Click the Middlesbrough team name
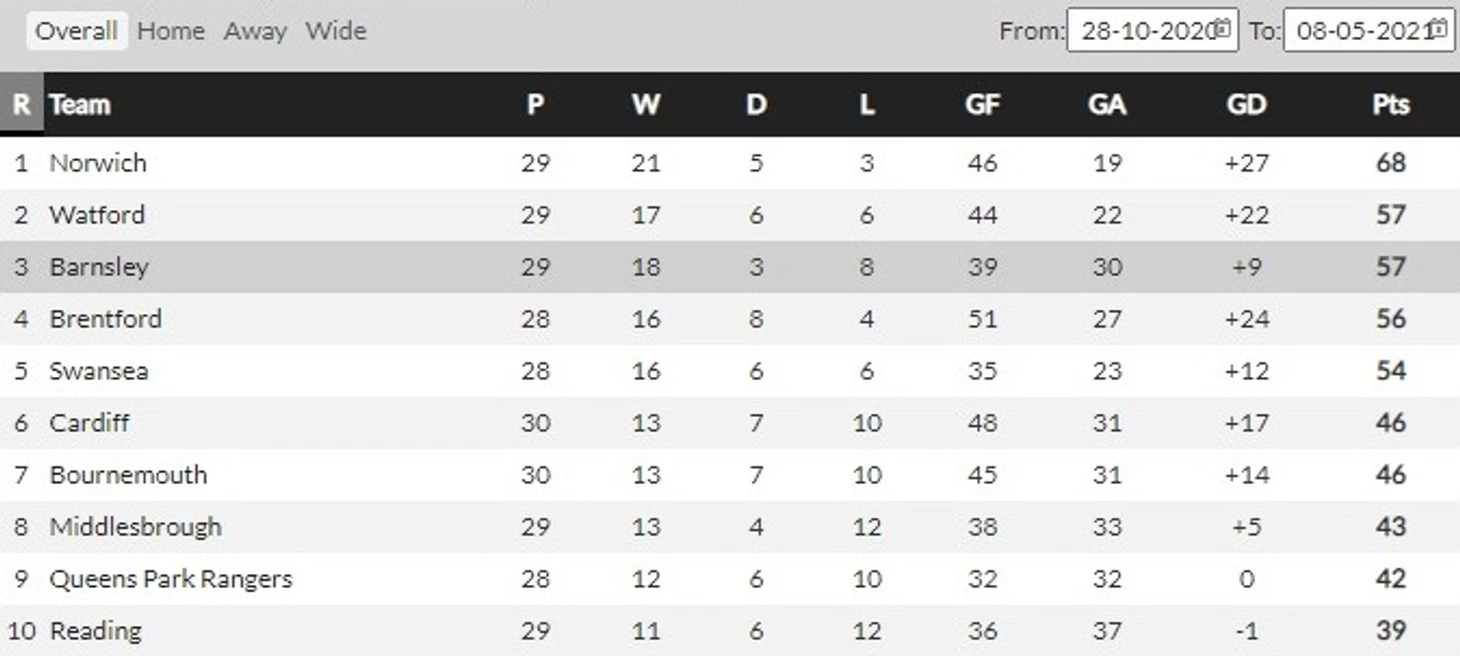The height and width of the screenshot is (656, 1460). point(135,527)
